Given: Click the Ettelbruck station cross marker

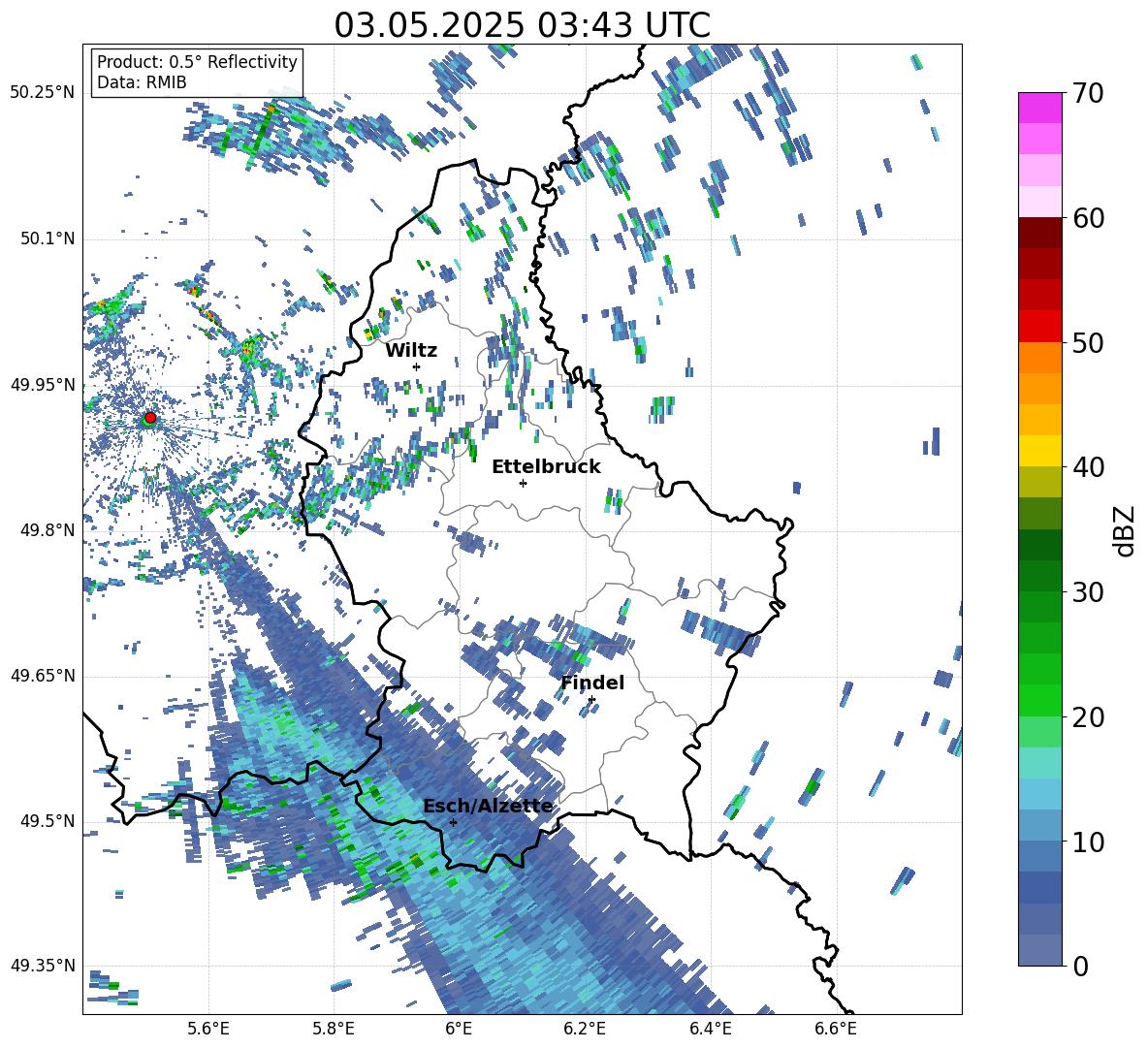Looking at the screenshot, I should [523, 483].
